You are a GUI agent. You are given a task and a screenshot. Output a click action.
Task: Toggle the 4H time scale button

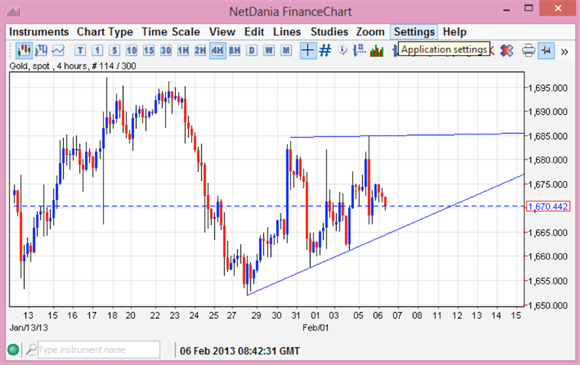(x=218, y=50)
